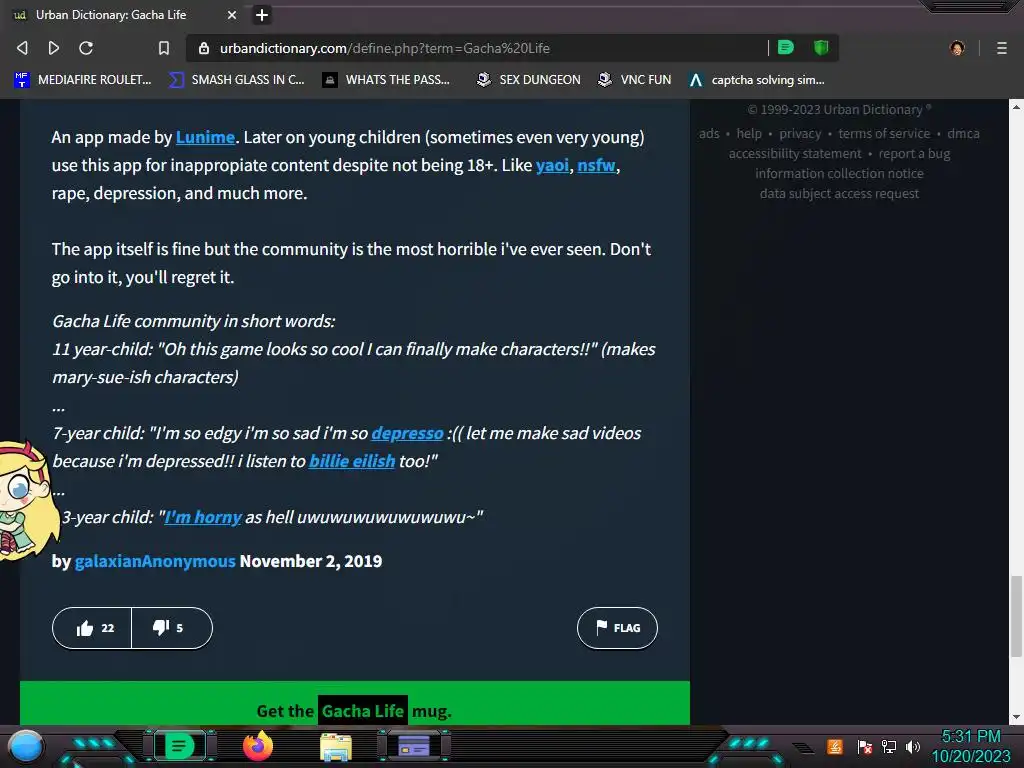1024x768 pixels.
Task: Follow the billie eilish link
Action: [x=352, y=461]
